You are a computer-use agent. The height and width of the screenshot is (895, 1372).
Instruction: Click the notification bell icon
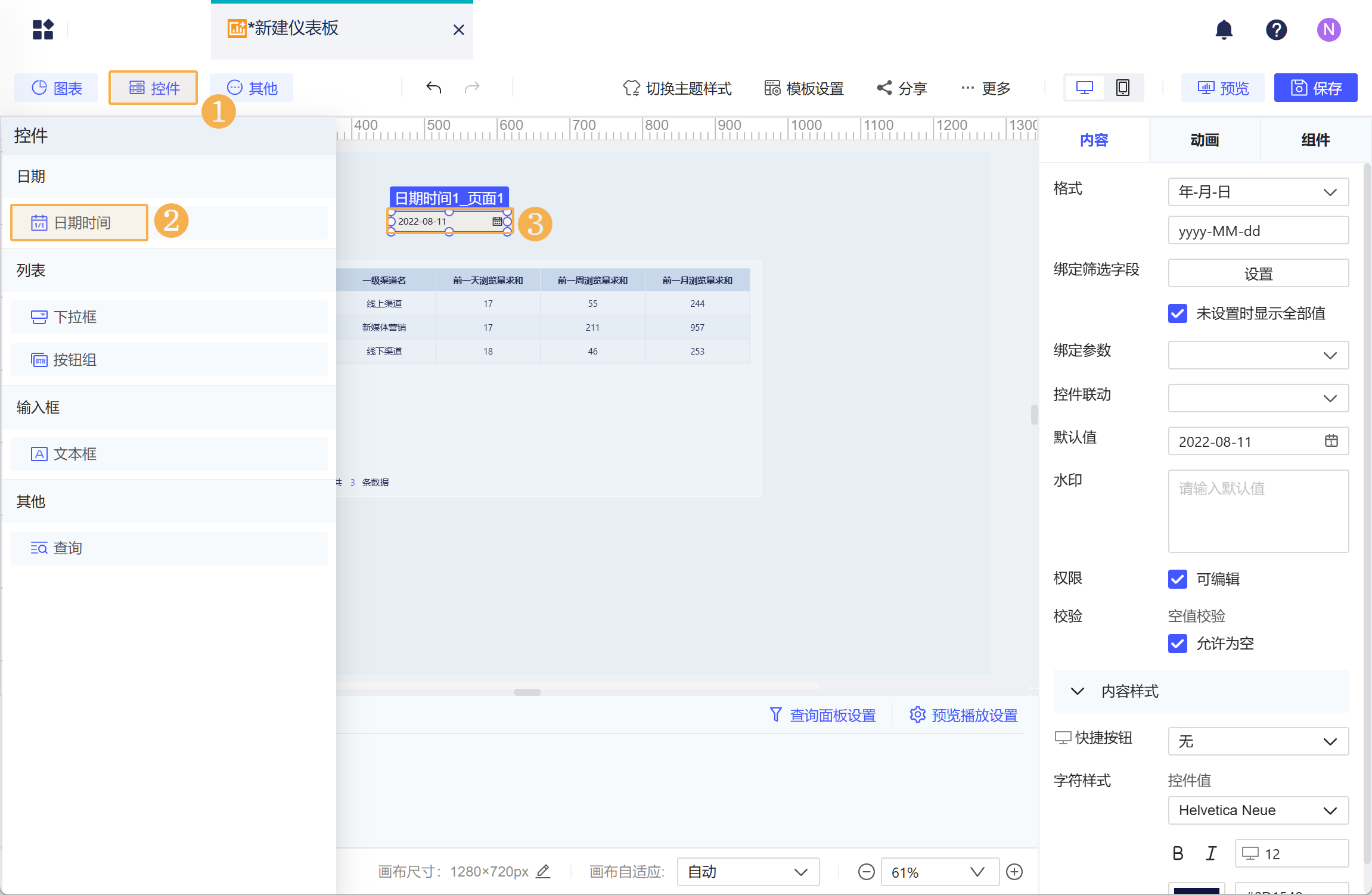pos(1224,29)
